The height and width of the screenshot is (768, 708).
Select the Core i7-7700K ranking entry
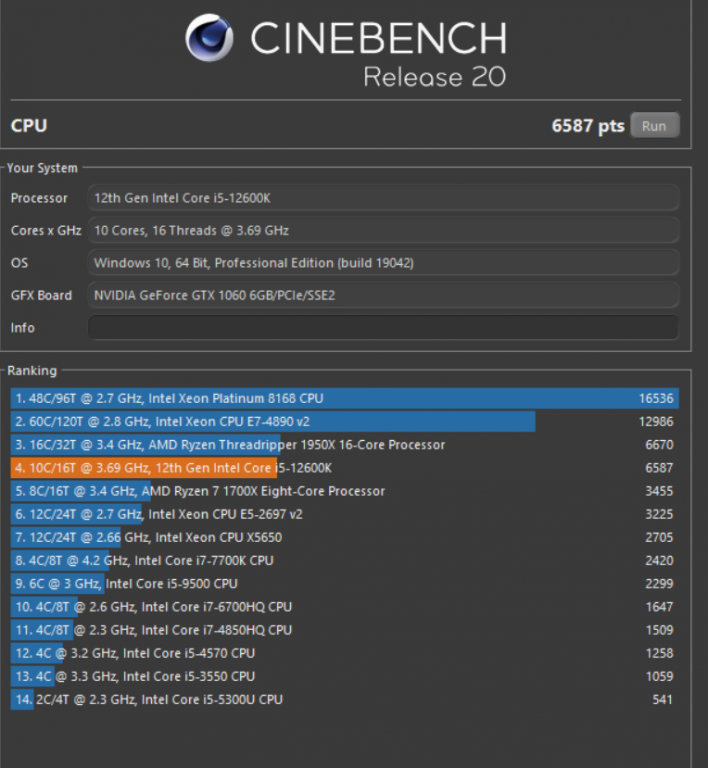coord(344,560)
